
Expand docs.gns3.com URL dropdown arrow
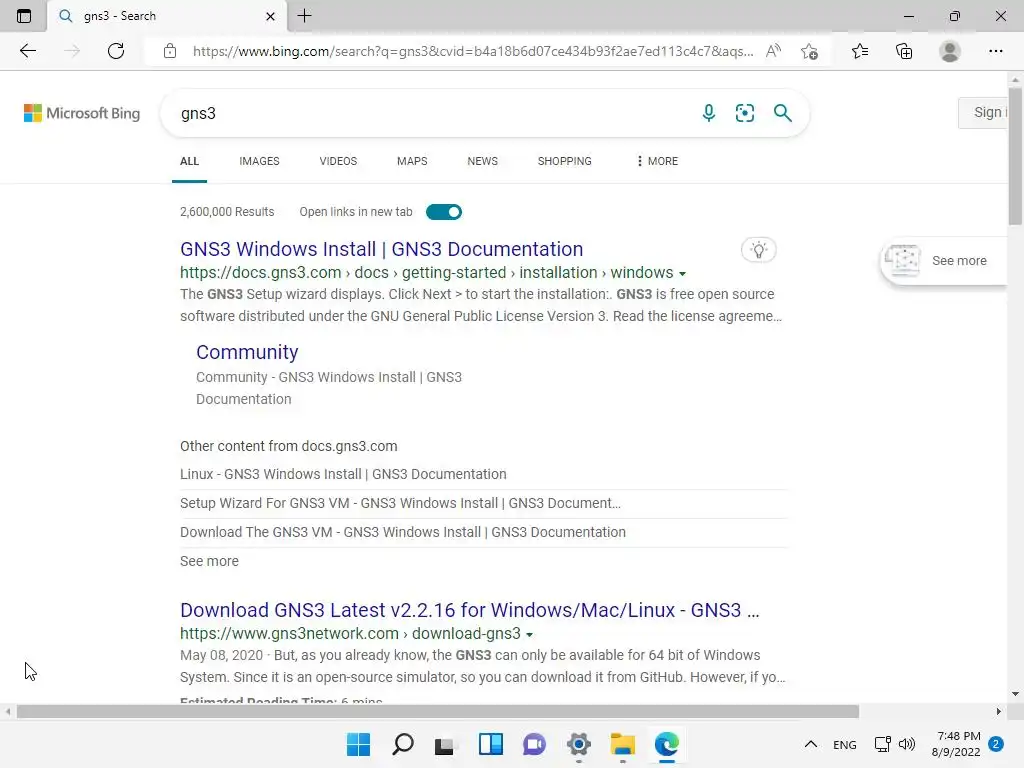pyautogui.click(x=682, y=274)
